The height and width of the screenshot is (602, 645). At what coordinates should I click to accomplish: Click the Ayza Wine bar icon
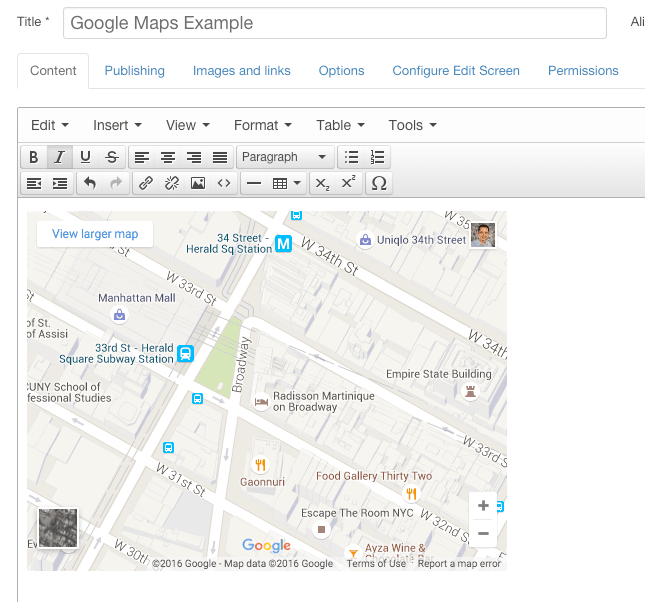[x=353, y=553]
